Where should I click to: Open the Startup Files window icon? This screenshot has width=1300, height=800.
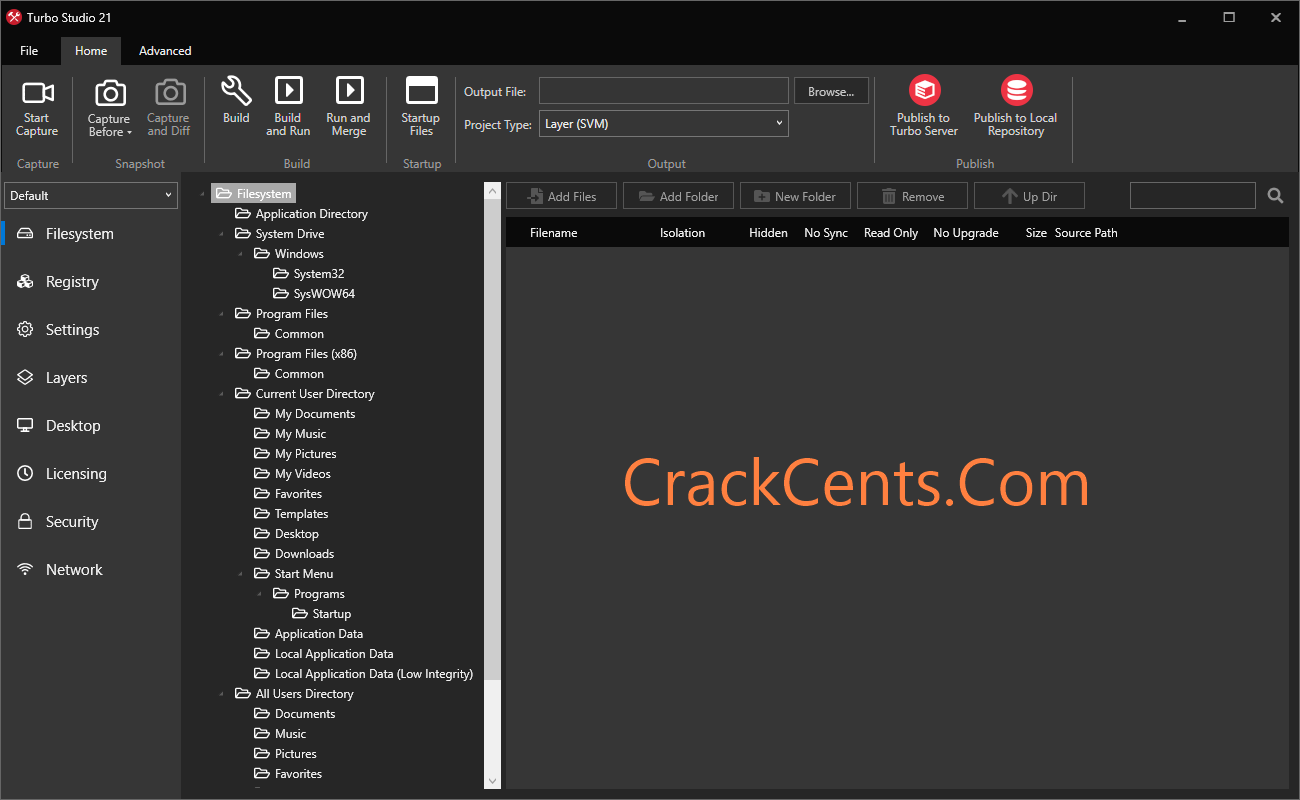point(421,91)
